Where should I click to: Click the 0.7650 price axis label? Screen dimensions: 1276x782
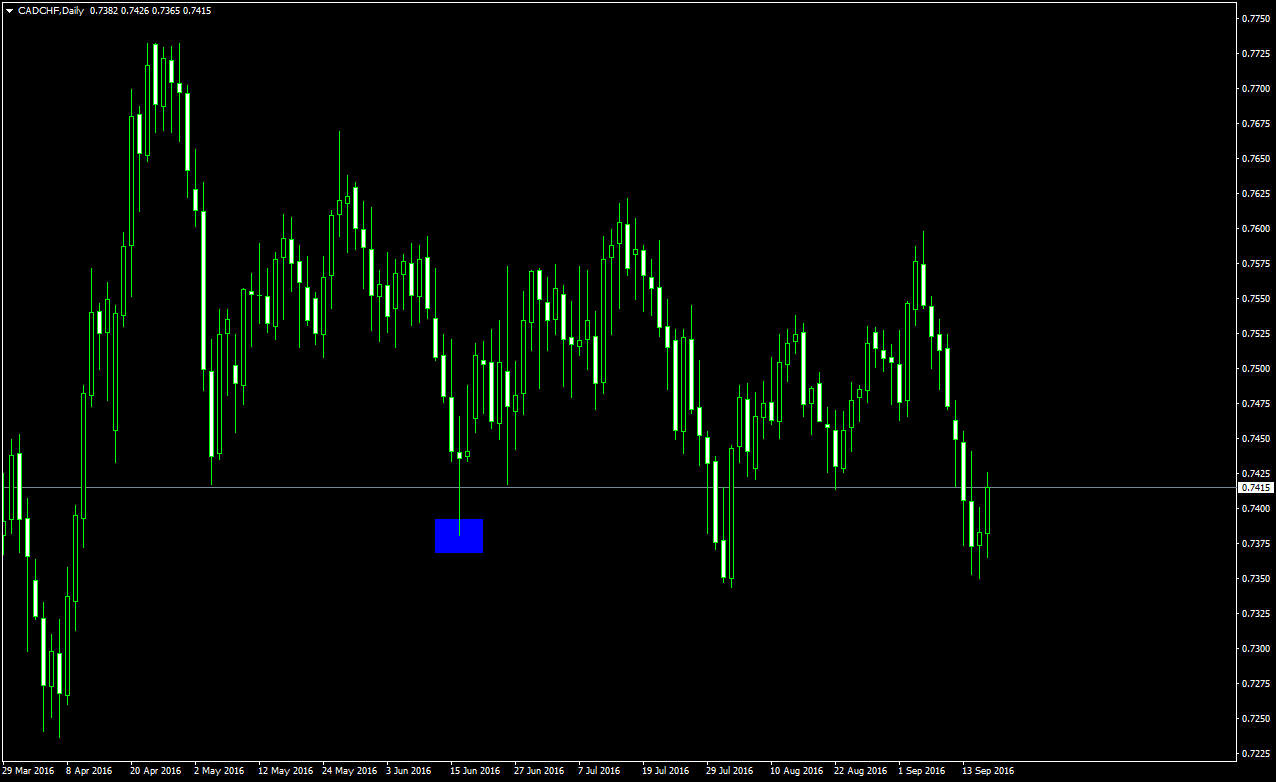1256,159
